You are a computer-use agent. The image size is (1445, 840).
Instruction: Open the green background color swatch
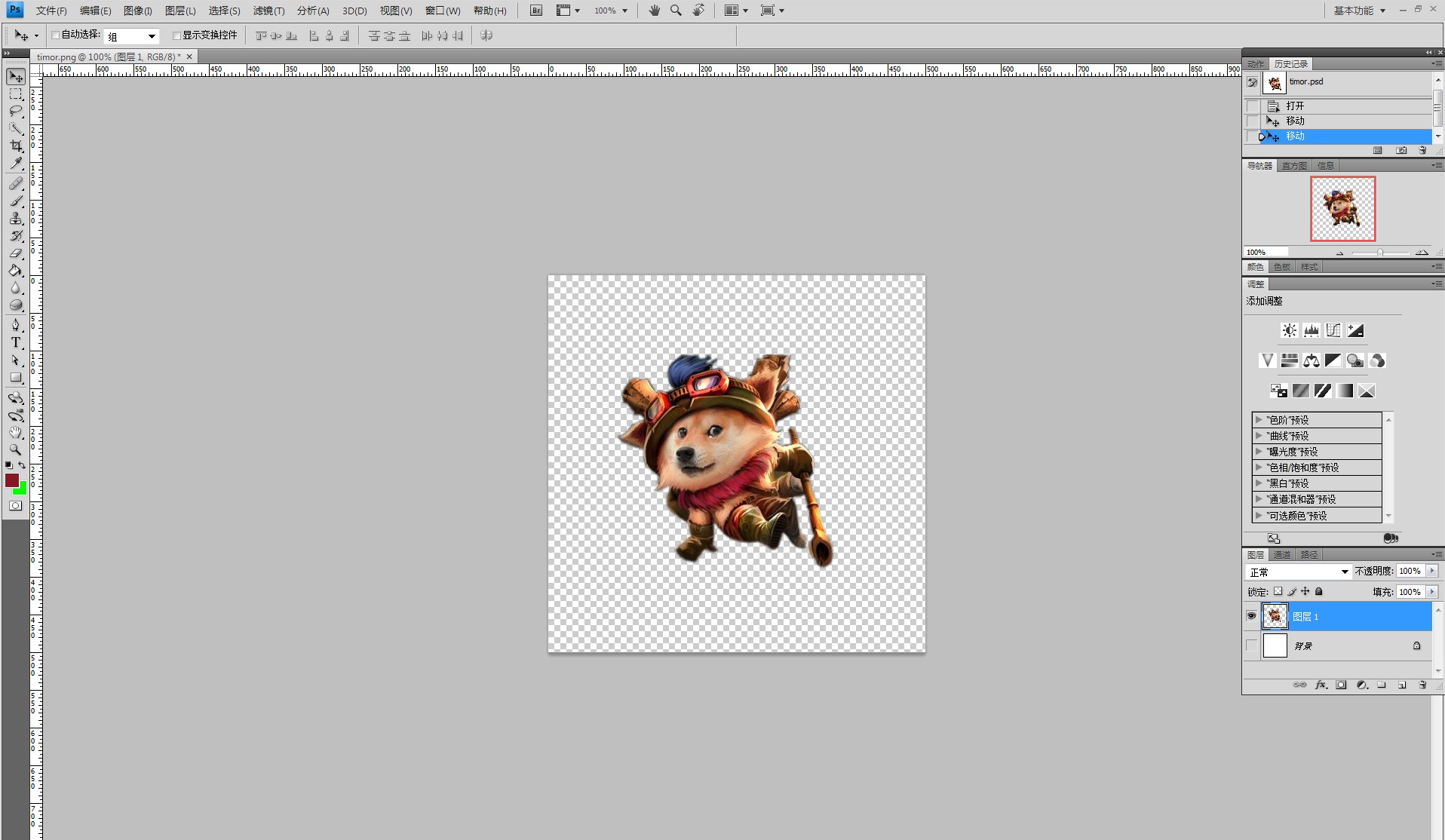22,490
